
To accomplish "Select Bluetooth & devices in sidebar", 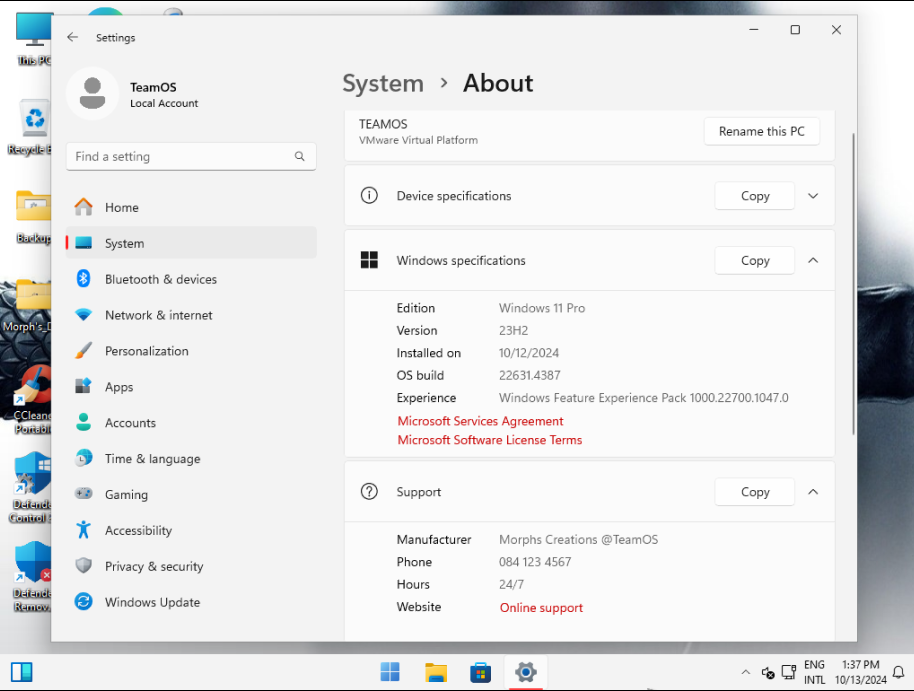I will click(x=191, y=279).
